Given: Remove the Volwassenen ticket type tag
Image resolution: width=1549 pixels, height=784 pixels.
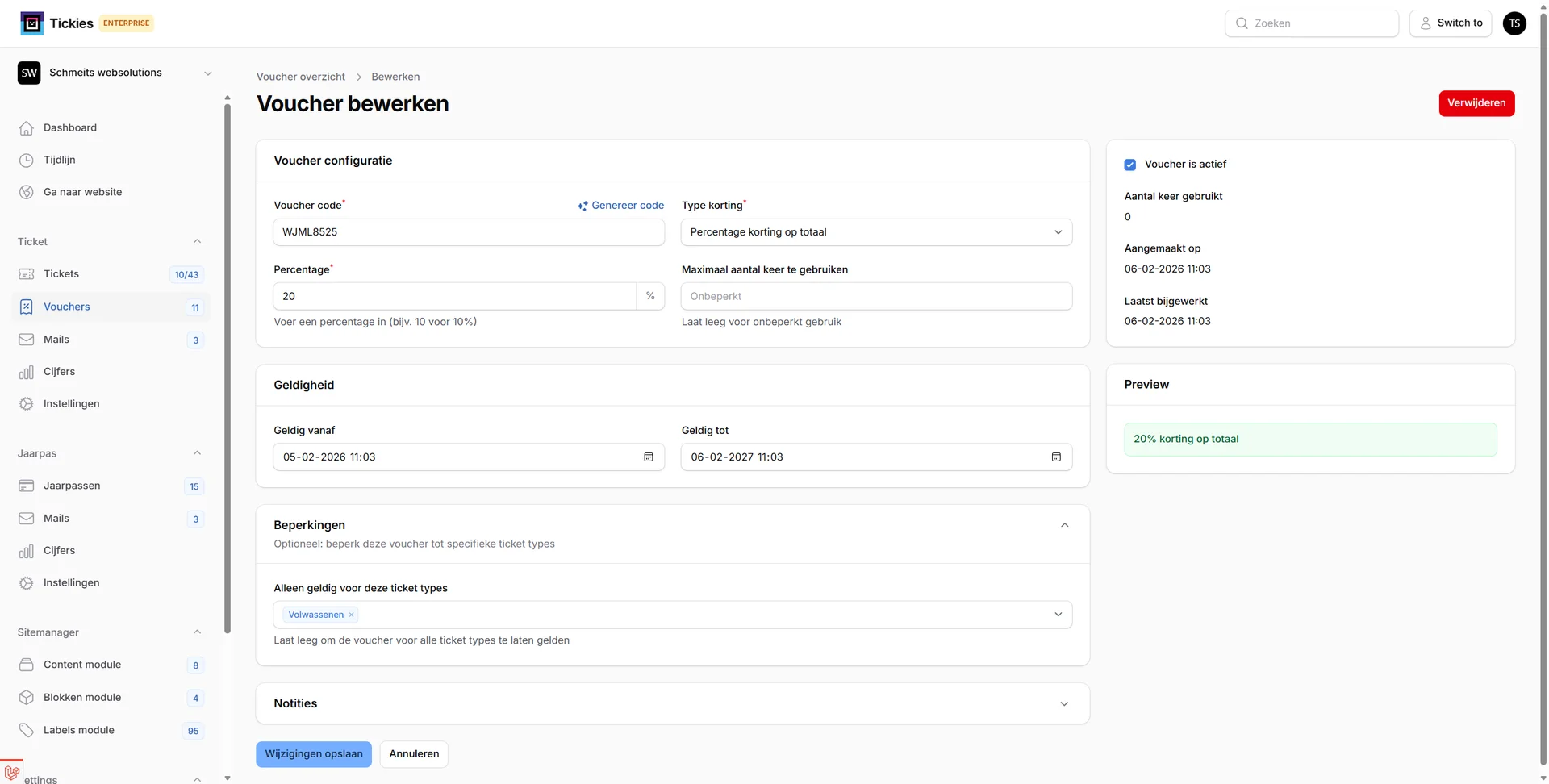Looking at the screenshot, I should [x=352, y=615].
